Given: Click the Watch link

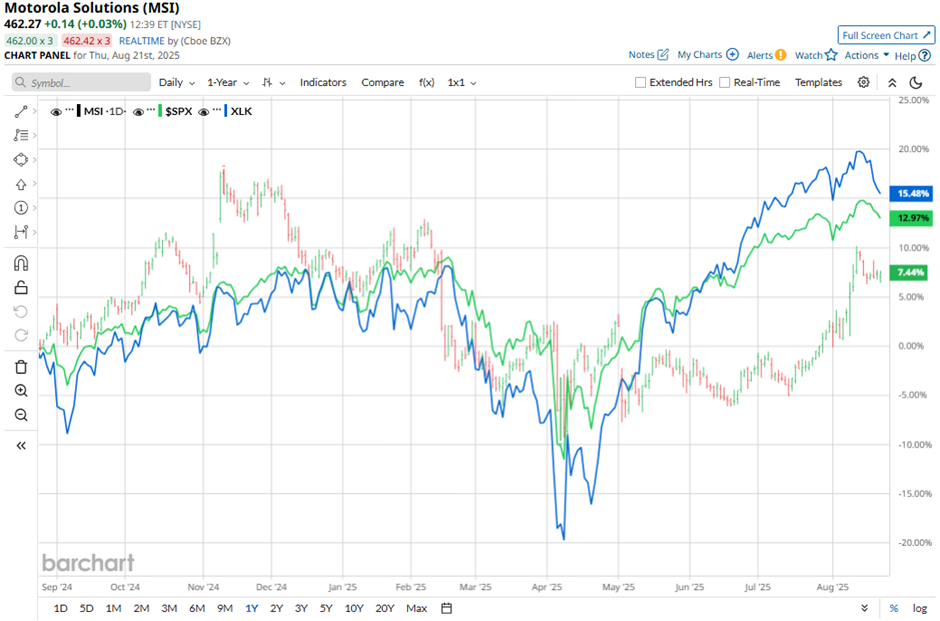Looking at the screenshot, I should (x=809, y=55).
